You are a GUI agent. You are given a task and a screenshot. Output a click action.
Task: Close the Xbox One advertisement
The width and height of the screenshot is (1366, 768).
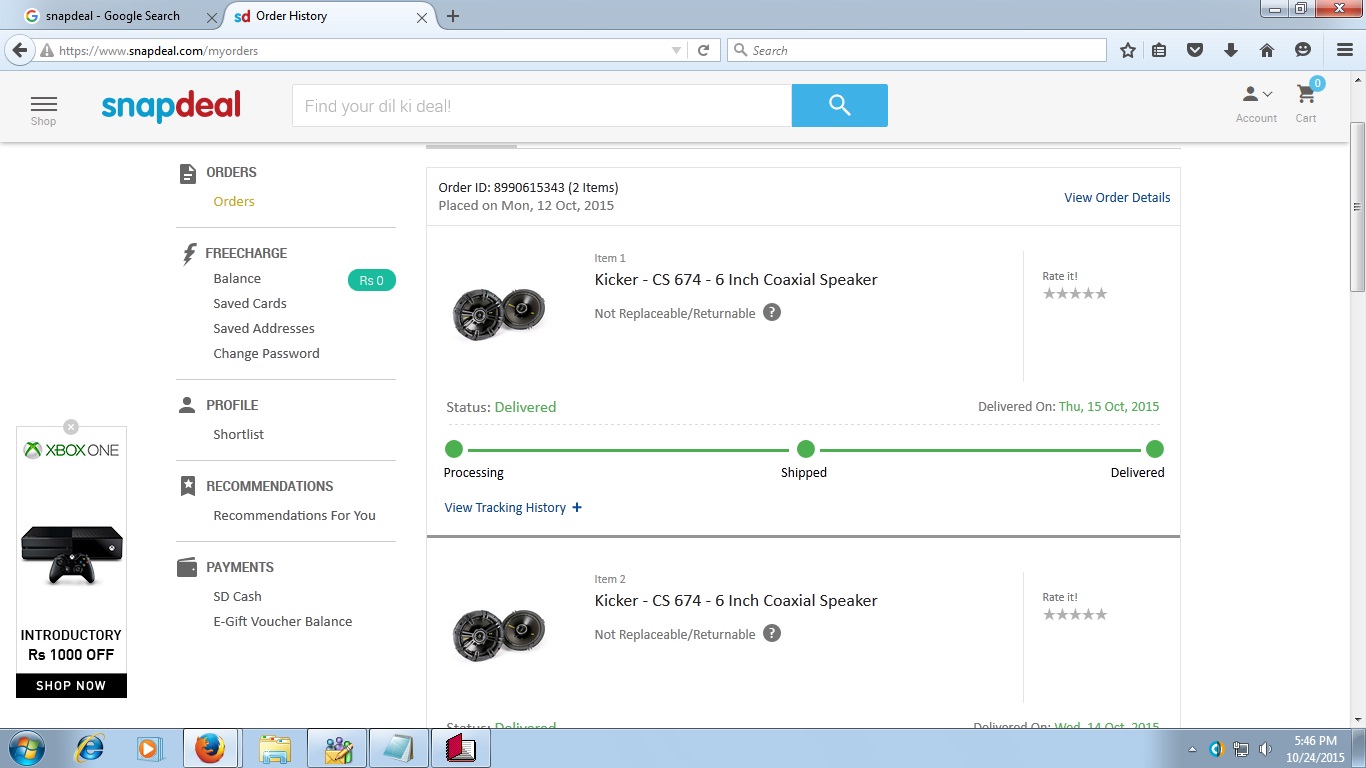click(x=71, y=427)
